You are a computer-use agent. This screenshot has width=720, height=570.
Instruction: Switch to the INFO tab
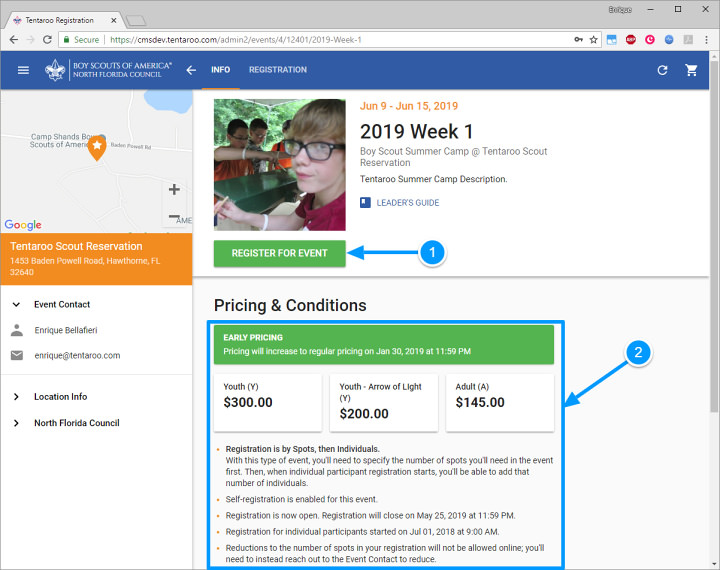[220, 70]
